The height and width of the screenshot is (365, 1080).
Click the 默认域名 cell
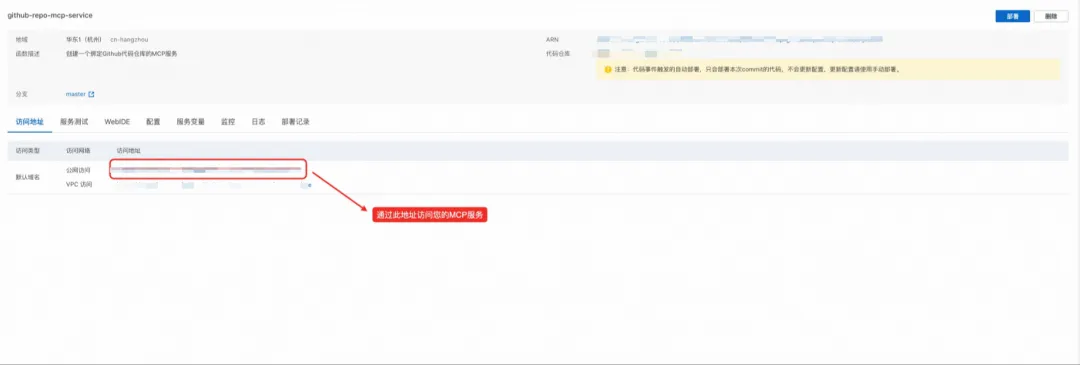[28, 177]
